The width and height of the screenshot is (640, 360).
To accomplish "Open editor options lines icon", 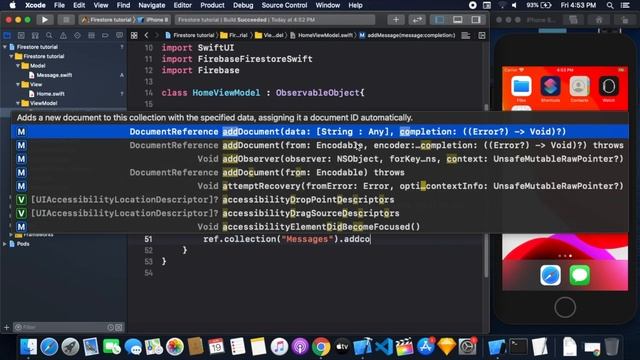I will click(466, 36).
